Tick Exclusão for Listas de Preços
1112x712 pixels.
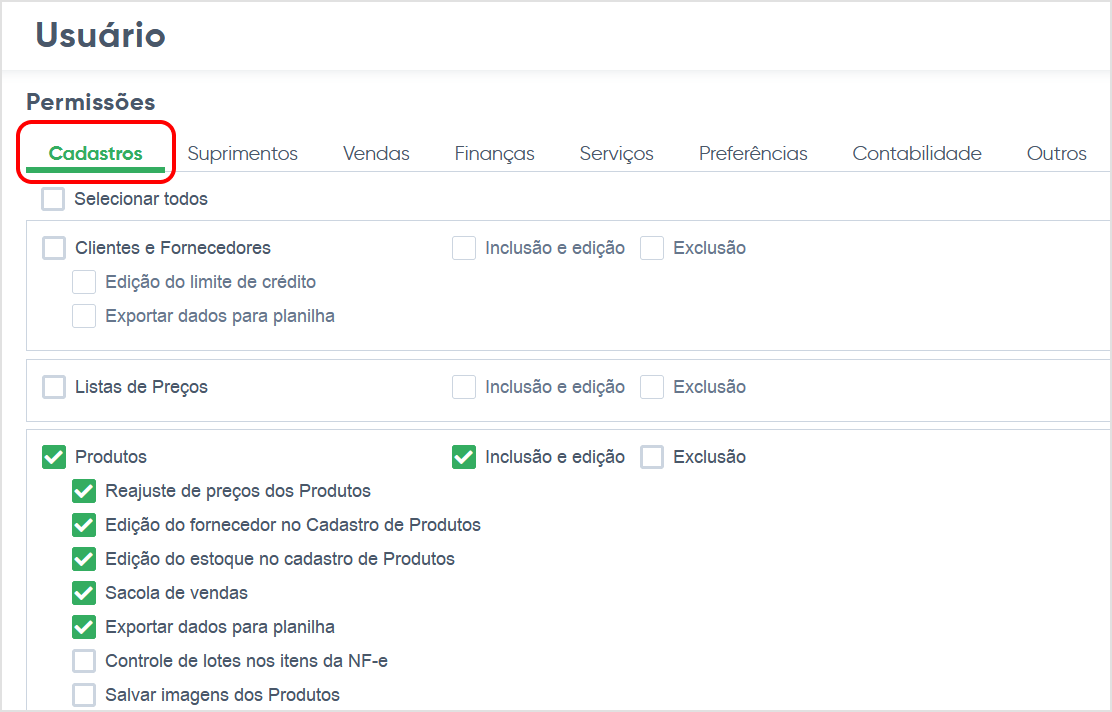pos(652,387)
